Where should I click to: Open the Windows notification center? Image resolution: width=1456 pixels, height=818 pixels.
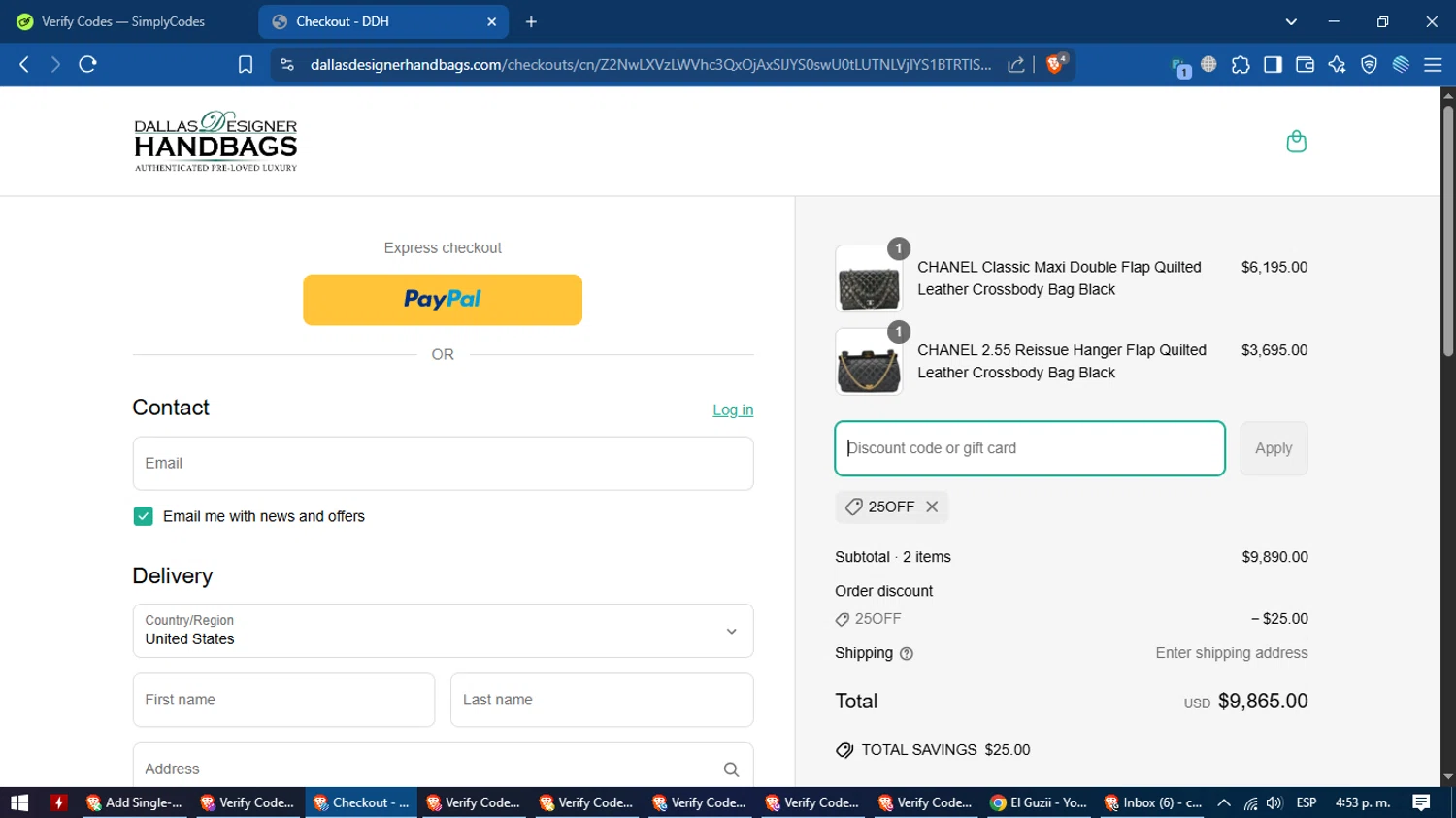click(1421, 802)
